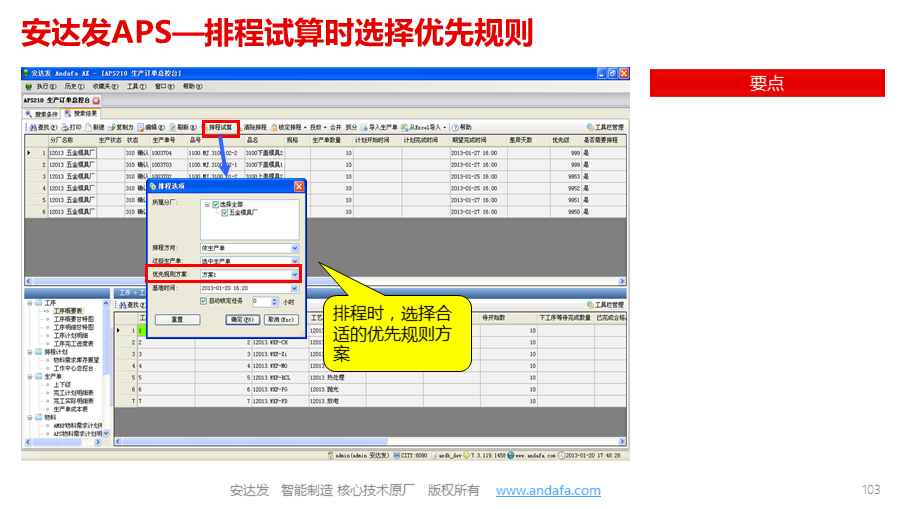Open the 锁定排程 dropdown arrow
907x509 pixels.
point(305,128)
